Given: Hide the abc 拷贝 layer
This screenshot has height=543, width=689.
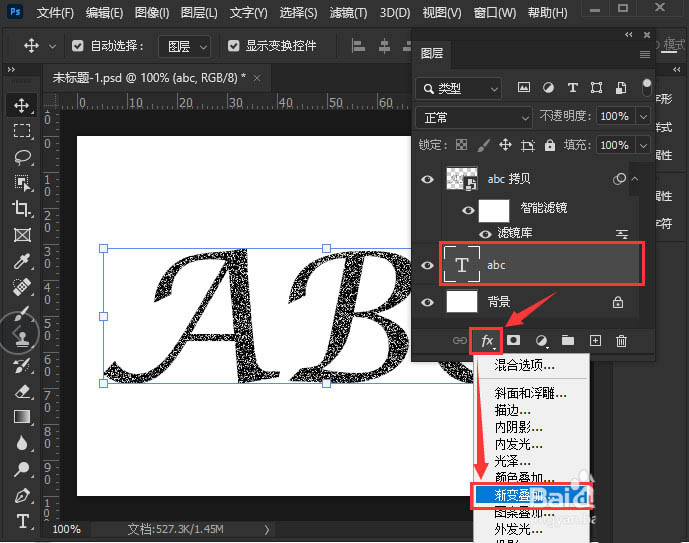Looking at the screenshot, I should (427, 179).
